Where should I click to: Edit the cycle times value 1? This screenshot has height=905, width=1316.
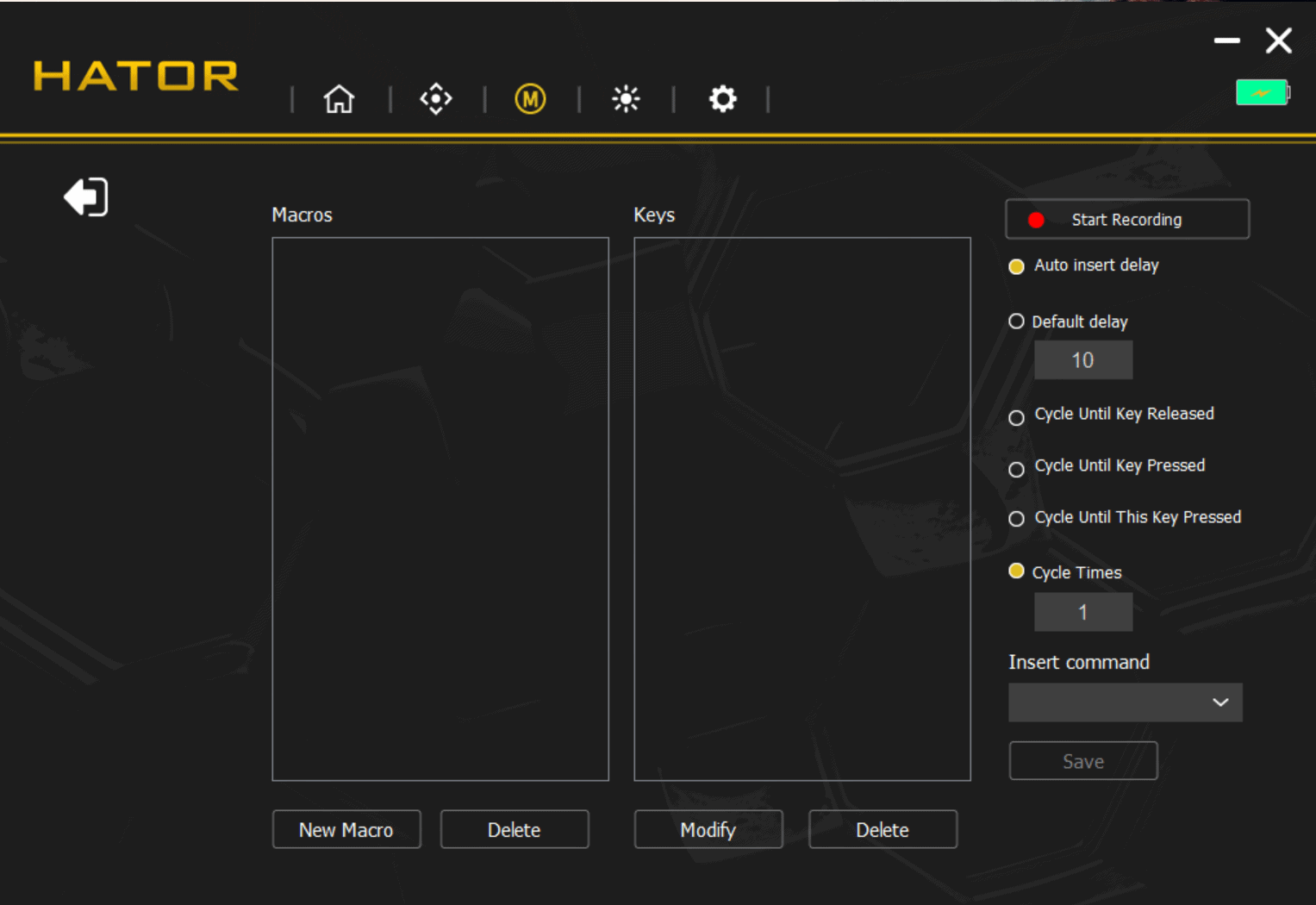[1083, 612]
